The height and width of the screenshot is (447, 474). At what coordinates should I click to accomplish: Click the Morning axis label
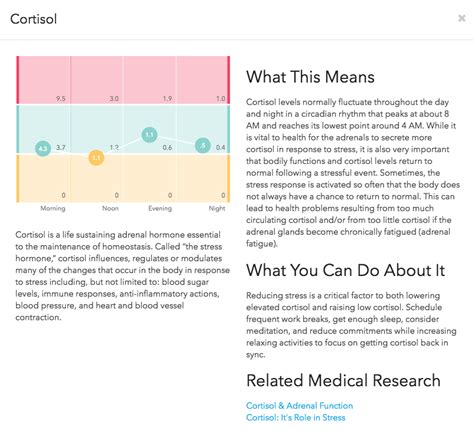click(x=53, y=208)
